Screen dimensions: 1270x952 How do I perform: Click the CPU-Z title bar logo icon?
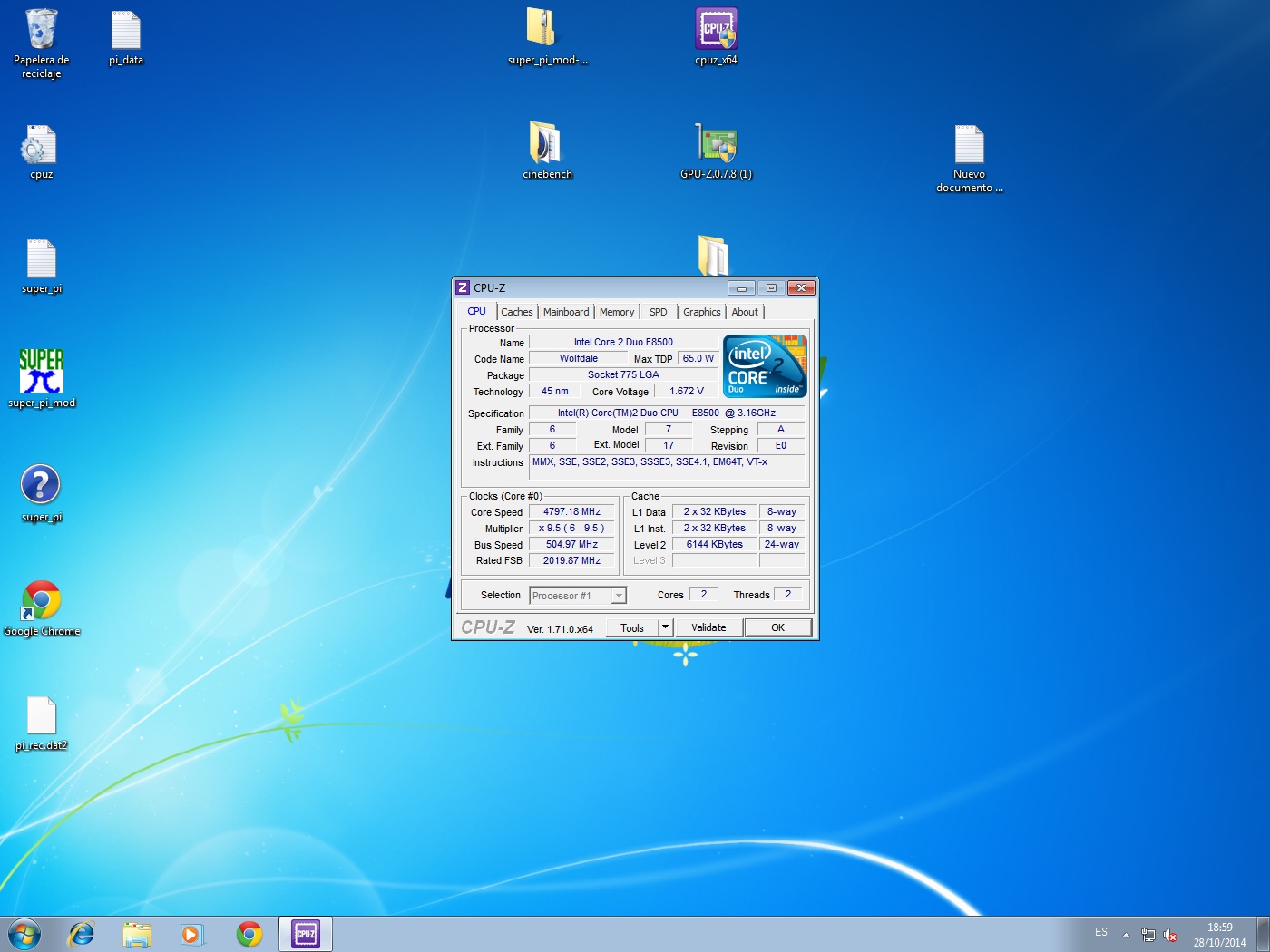463,288
